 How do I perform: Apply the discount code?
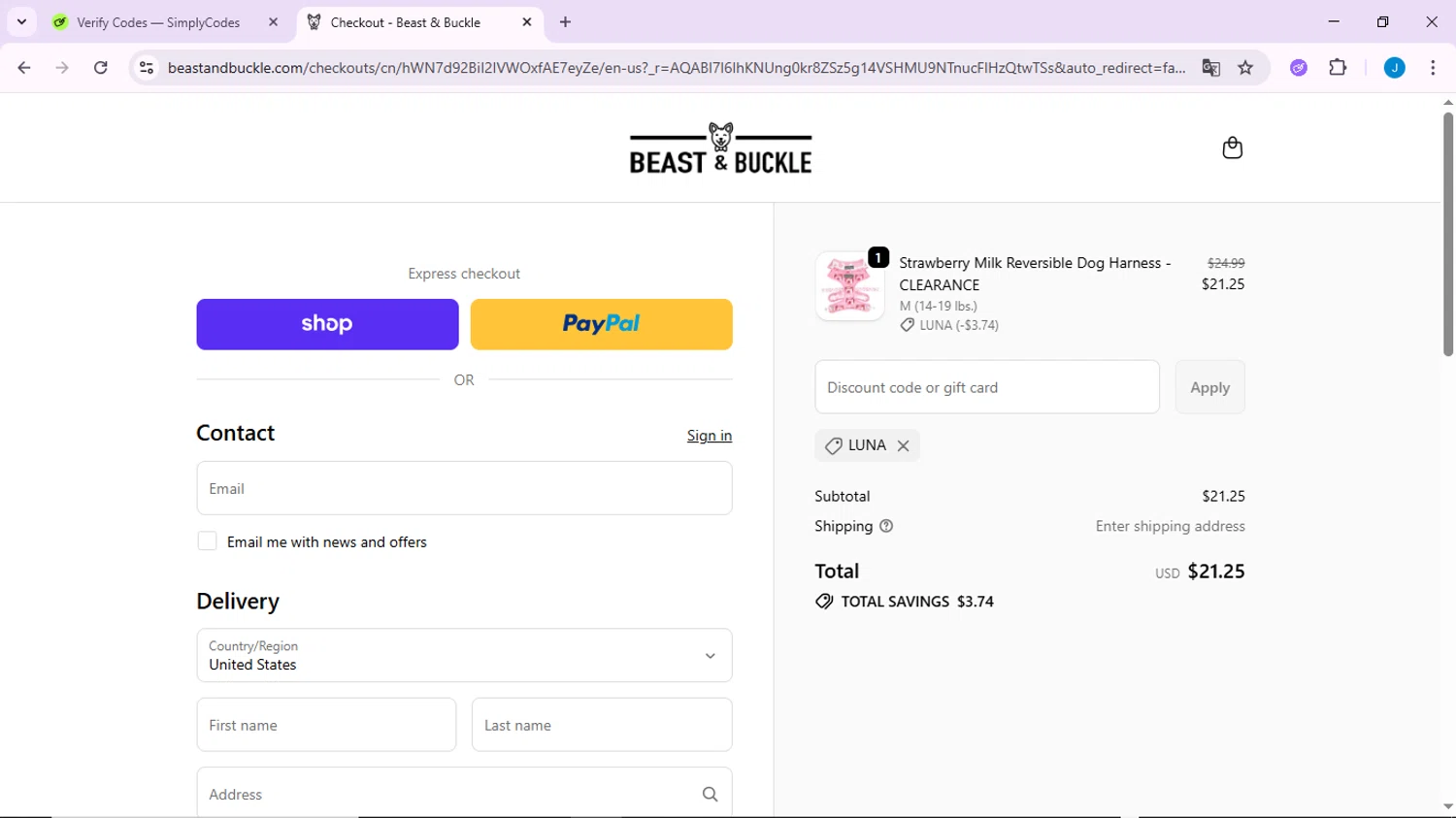coord(1209,387)
